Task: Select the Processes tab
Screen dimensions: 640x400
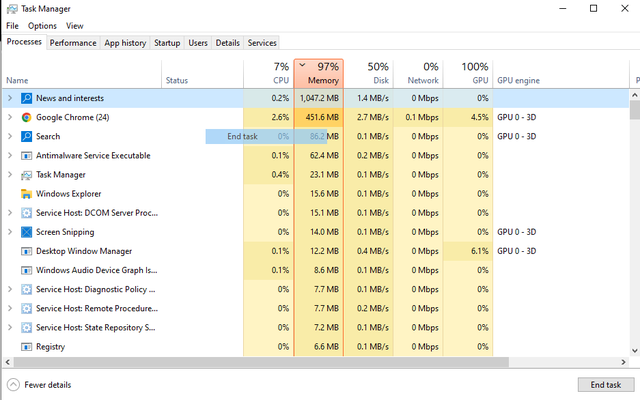Action: pyautogui.click(x=24, y=42)
